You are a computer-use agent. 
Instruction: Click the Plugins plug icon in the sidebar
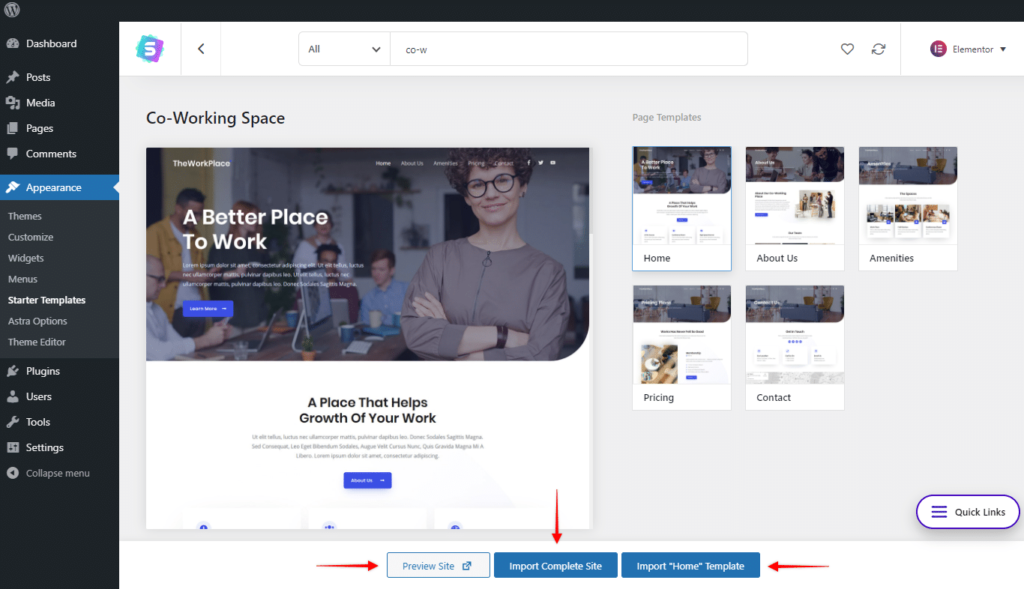click(13, 371)
